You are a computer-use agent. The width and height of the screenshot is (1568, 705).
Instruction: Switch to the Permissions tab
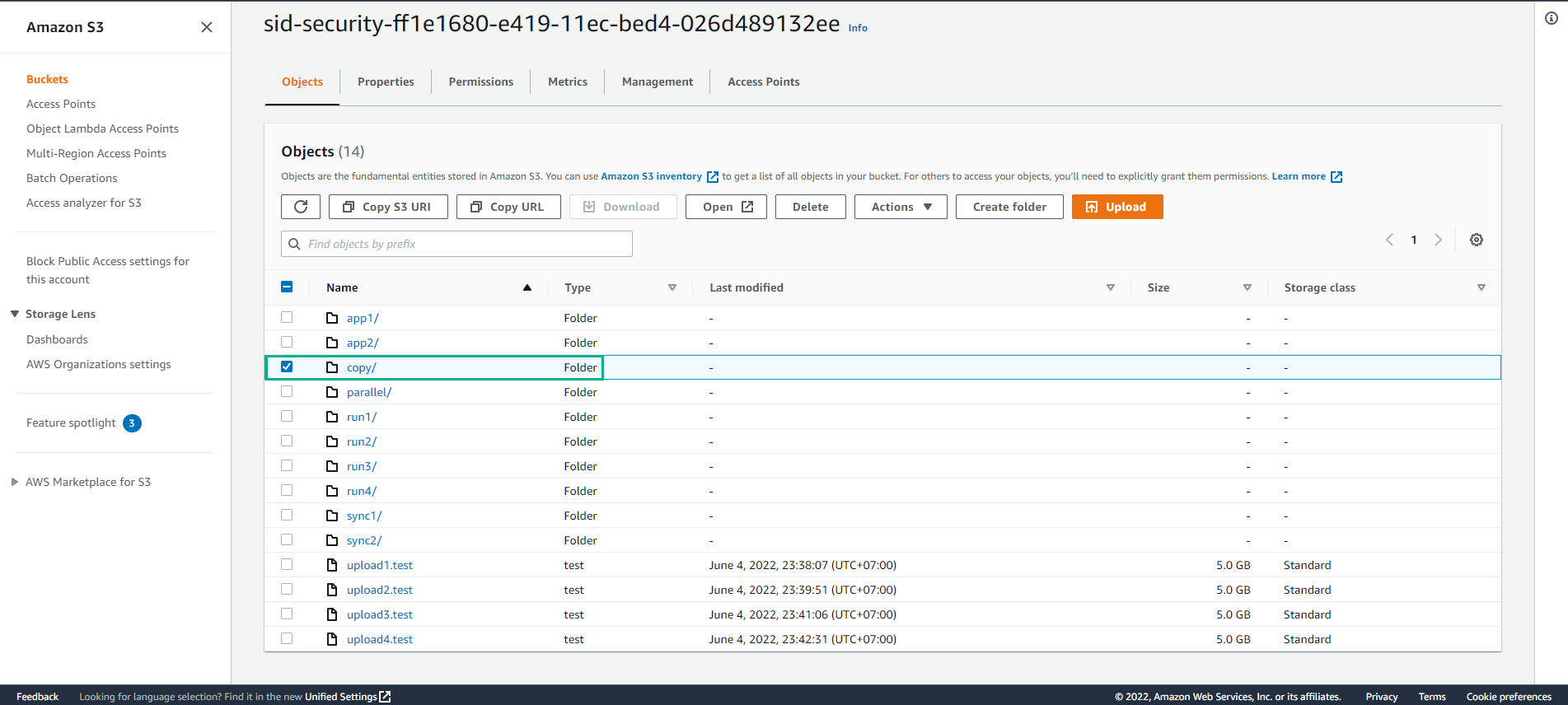[481, 82]
